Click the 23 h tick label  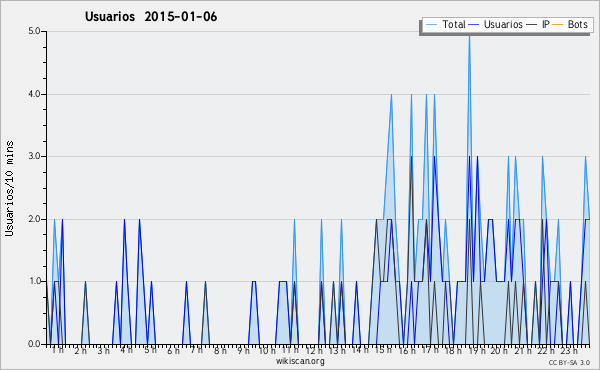pos(569,350)
